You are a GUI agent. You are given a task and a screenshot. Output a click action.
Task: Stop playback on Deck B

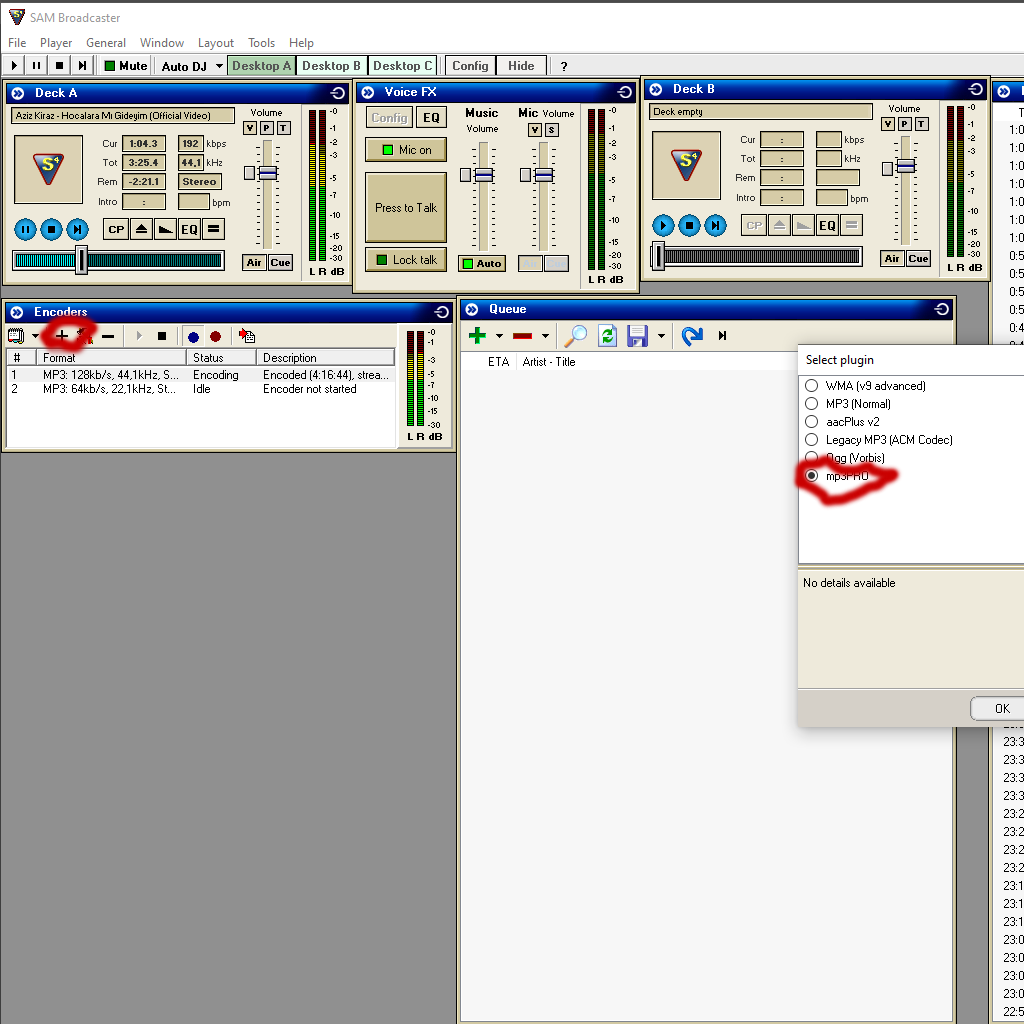(x=689, y=226)
